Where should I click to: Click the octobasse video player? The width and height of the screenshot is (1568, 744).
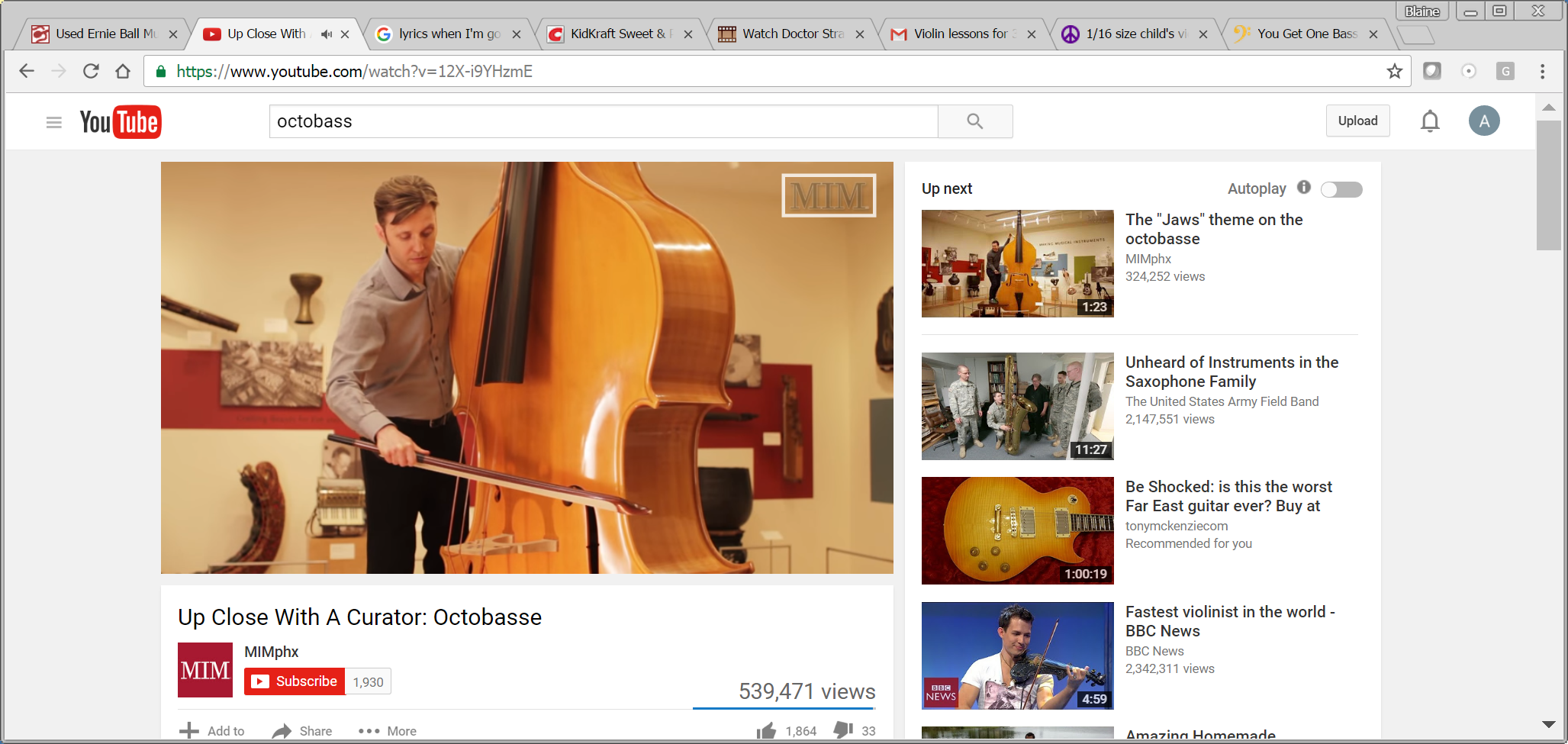(527, 368)
